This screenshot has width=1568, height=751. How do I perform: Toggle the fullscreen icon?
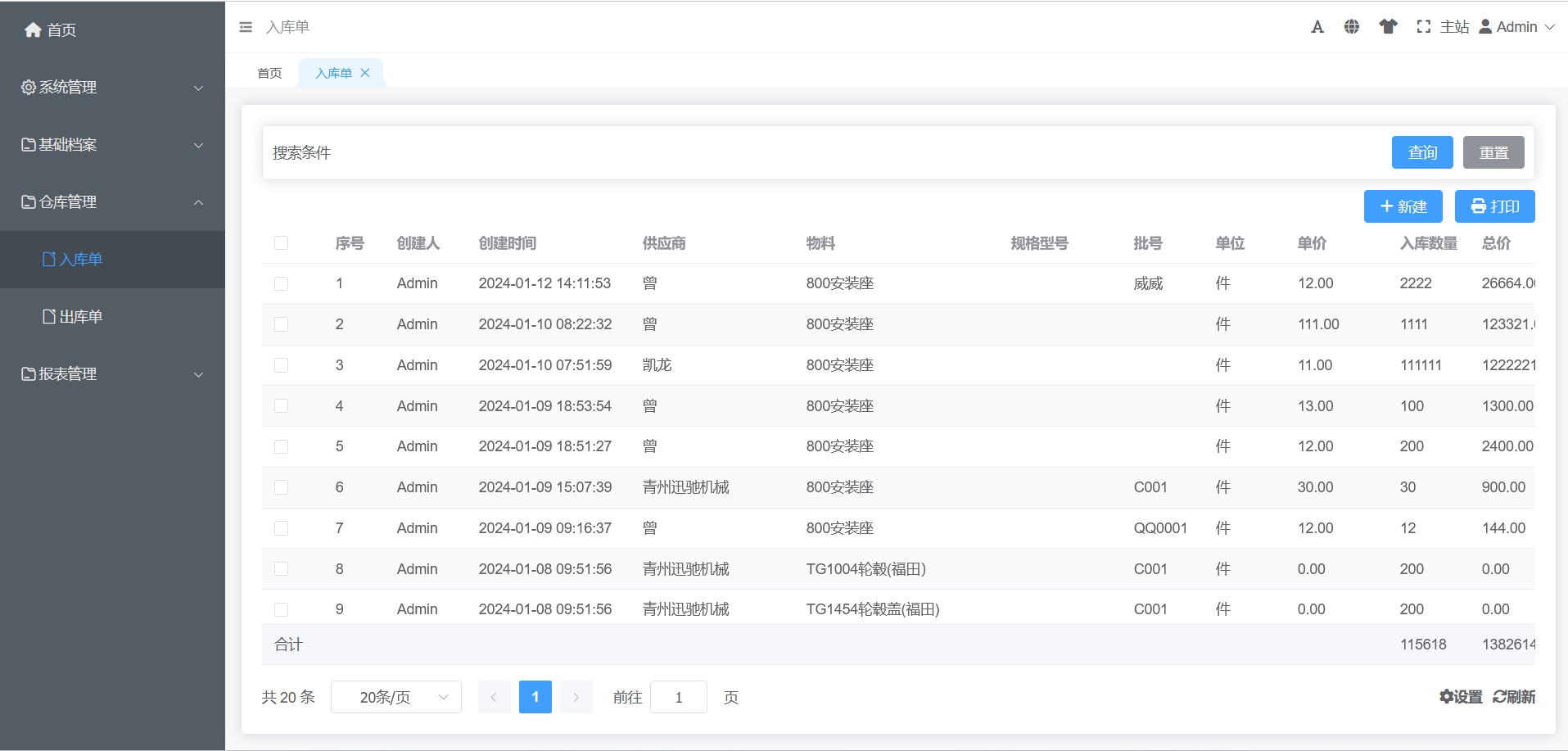(x=1424, y=27)
